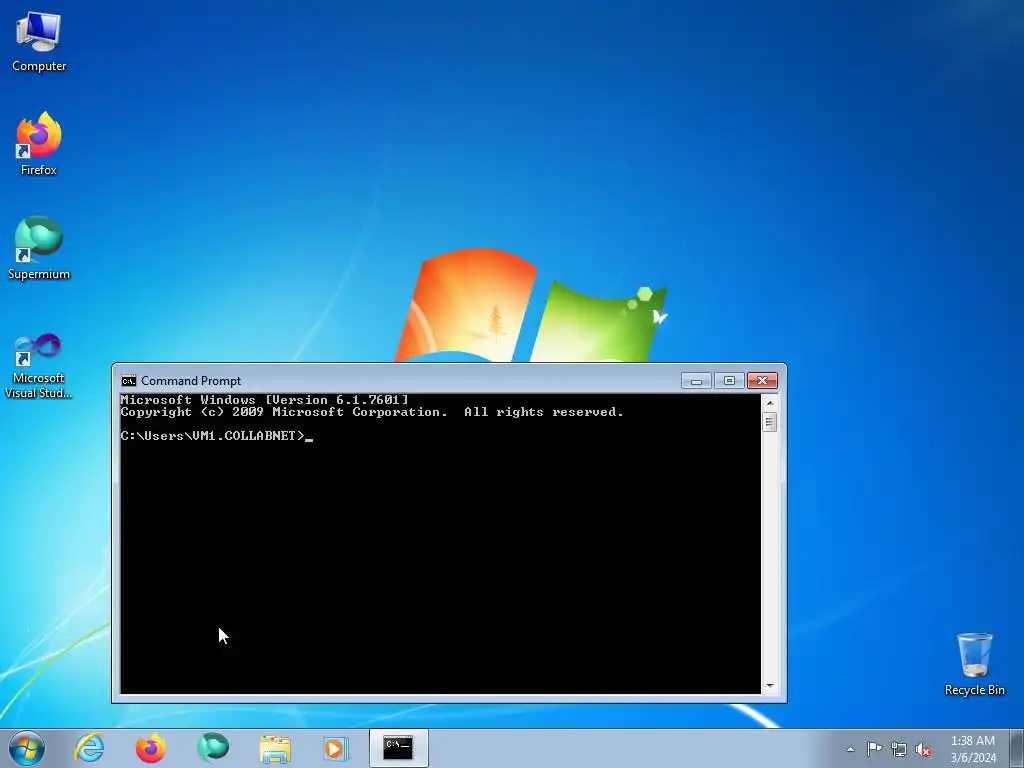Close the Command Prompt window
Viewport: 1024px width, 768px height.
[x=762, y=381]
